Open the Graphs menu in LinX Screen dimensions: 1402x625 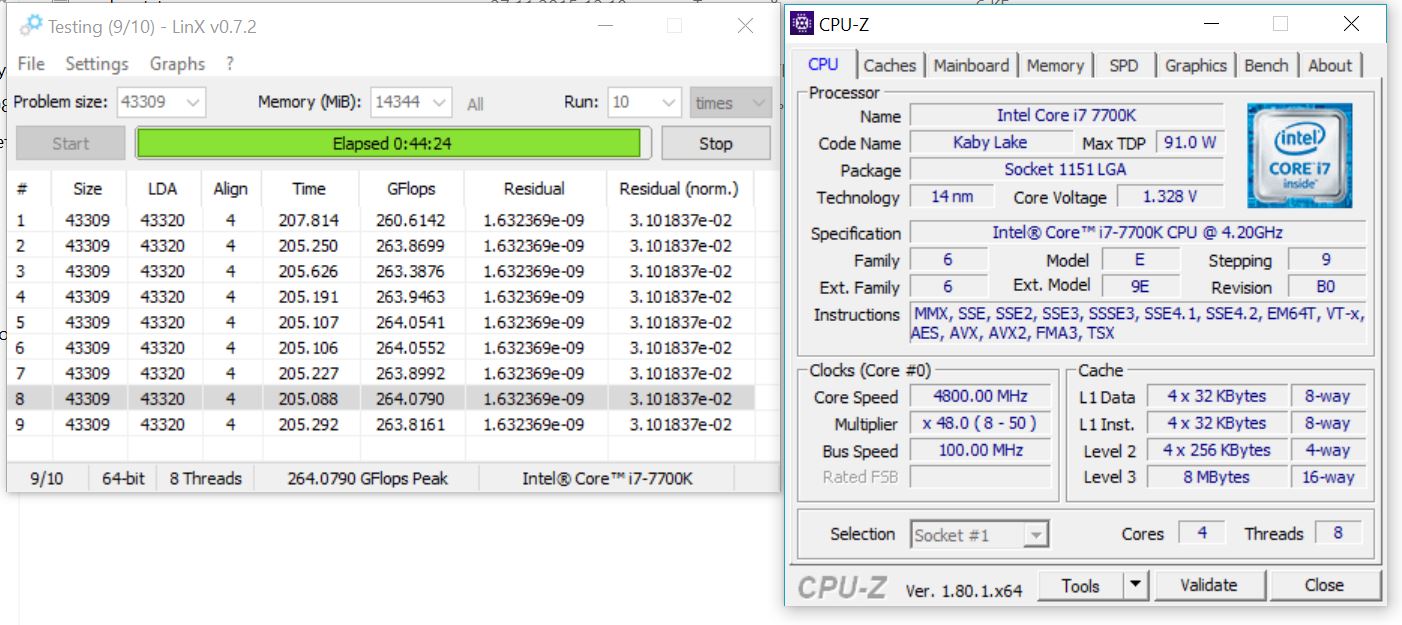pos(177,63)
